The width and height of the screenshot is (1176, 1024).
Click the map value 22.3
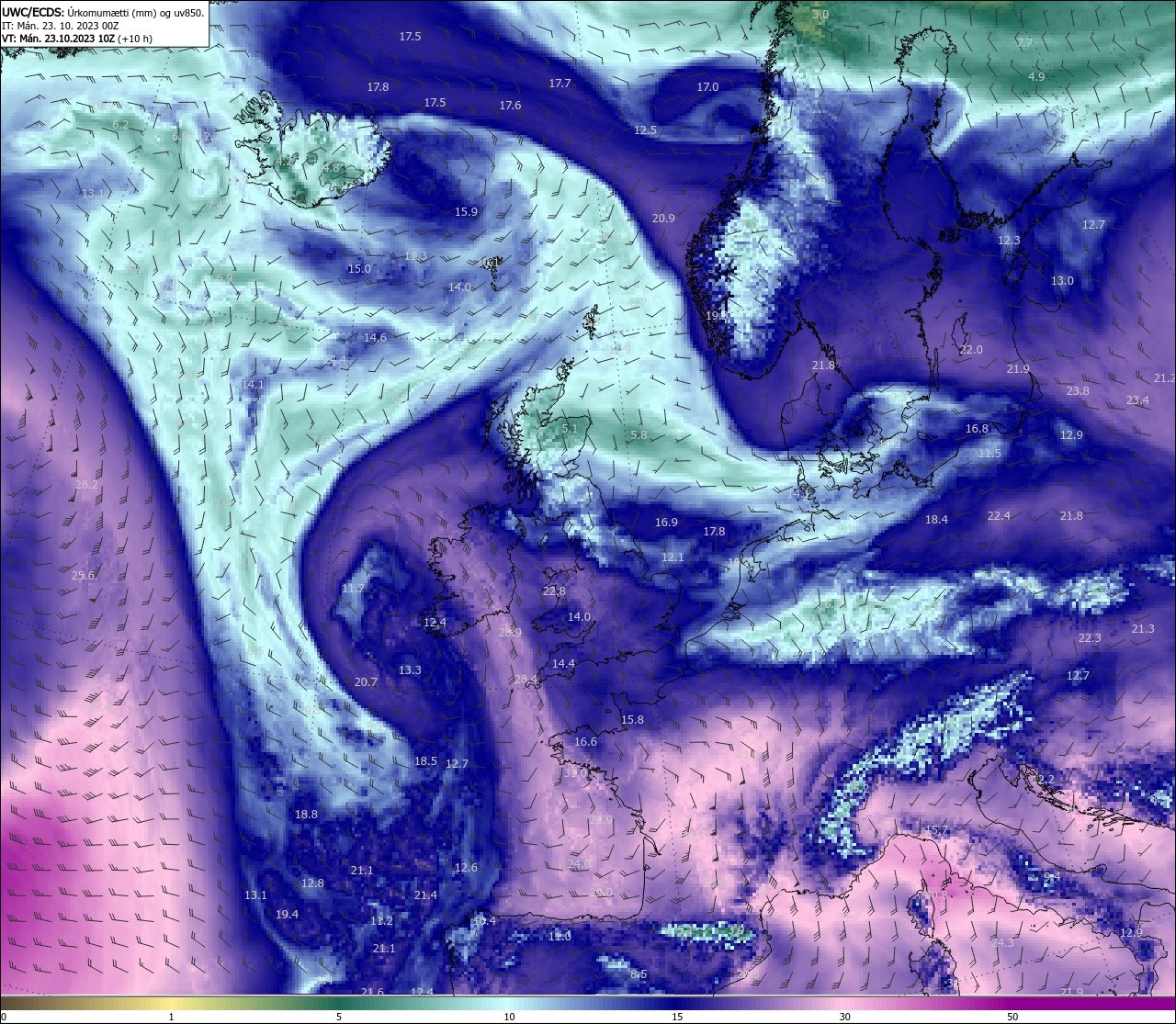click(1090, 638)
